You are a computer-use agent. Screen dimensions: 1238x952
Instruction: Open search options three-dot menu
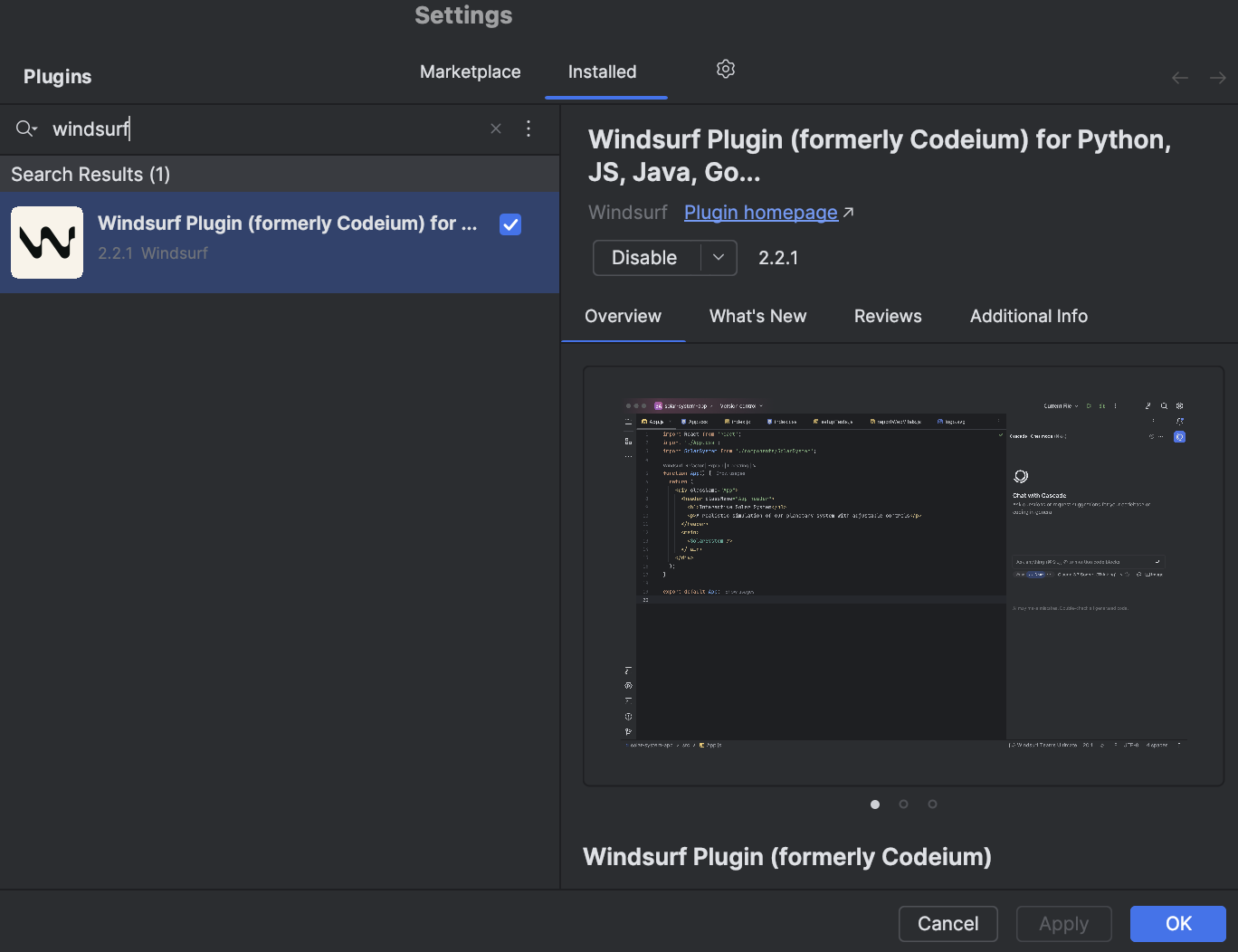[529, 129]
